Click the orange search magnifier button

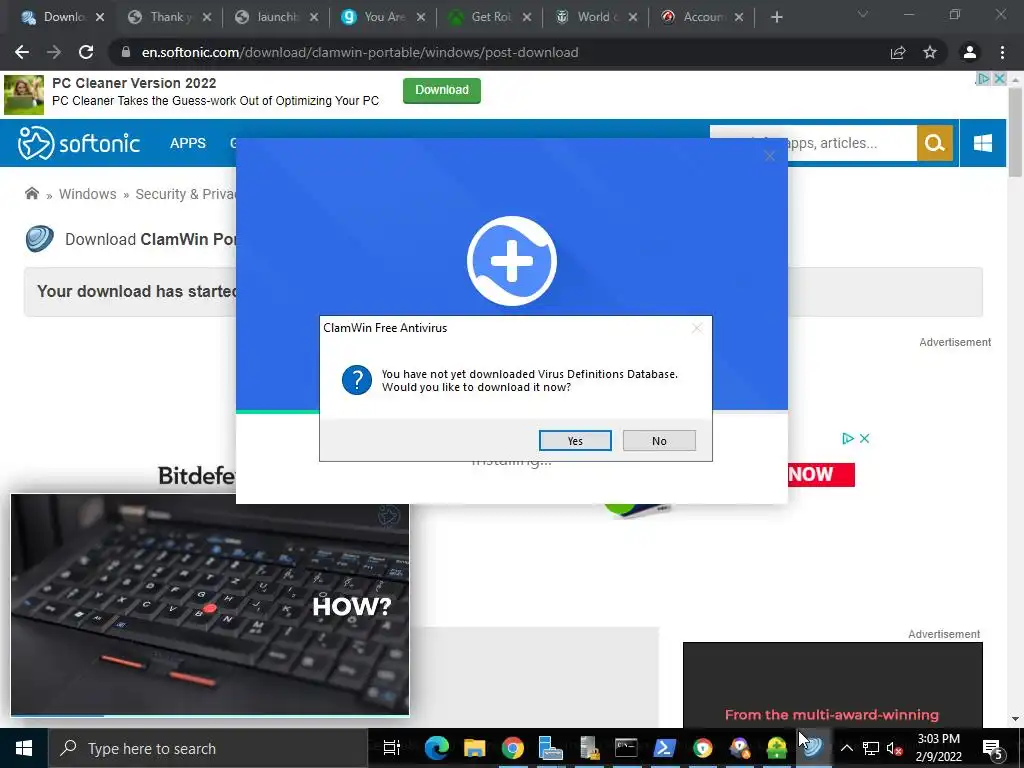click(935, 143)
